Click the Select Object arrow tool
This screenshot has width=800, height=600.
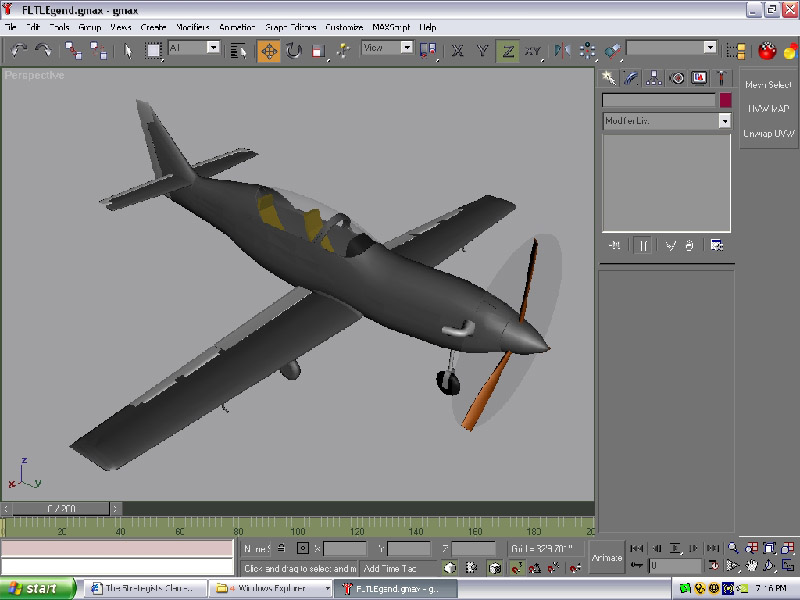click(x=128, y=50)
